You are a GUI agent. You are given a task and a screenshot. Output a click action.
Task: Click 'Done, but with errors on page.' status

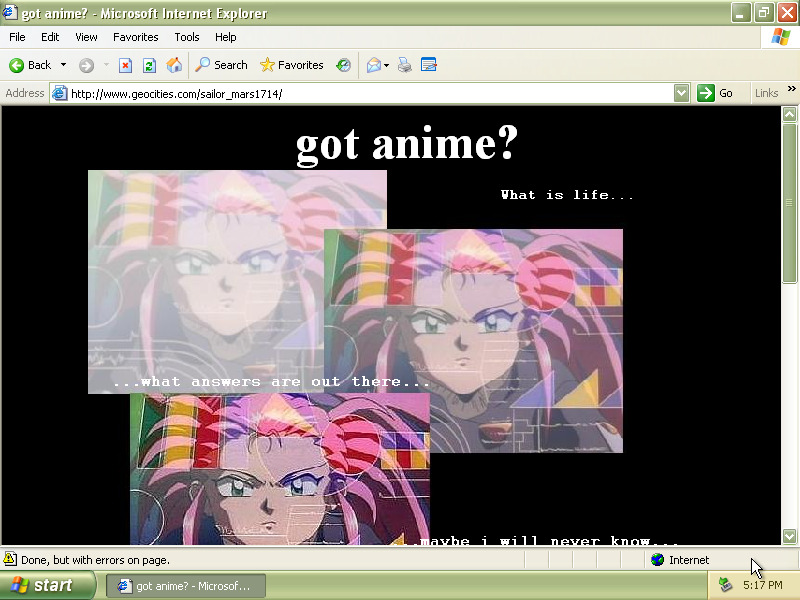tap(95, 560)
